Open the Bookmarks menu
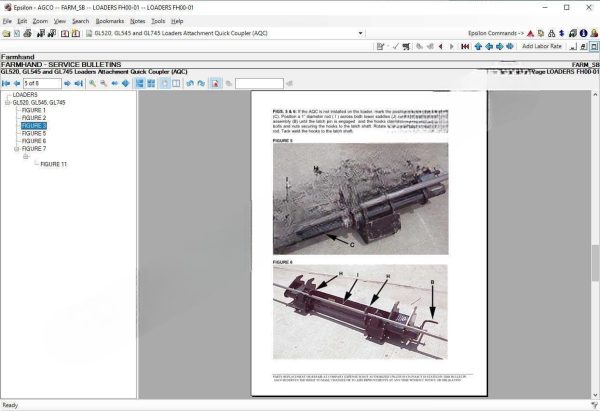 click(x=110, y=21)
